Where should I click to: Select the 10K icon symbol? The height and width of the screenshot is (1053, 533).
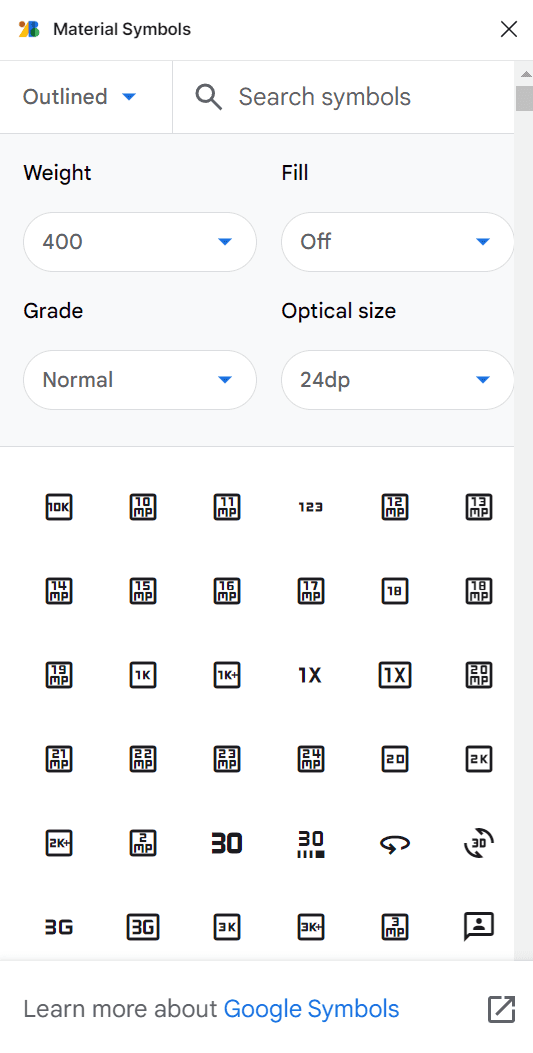point(59,507)
